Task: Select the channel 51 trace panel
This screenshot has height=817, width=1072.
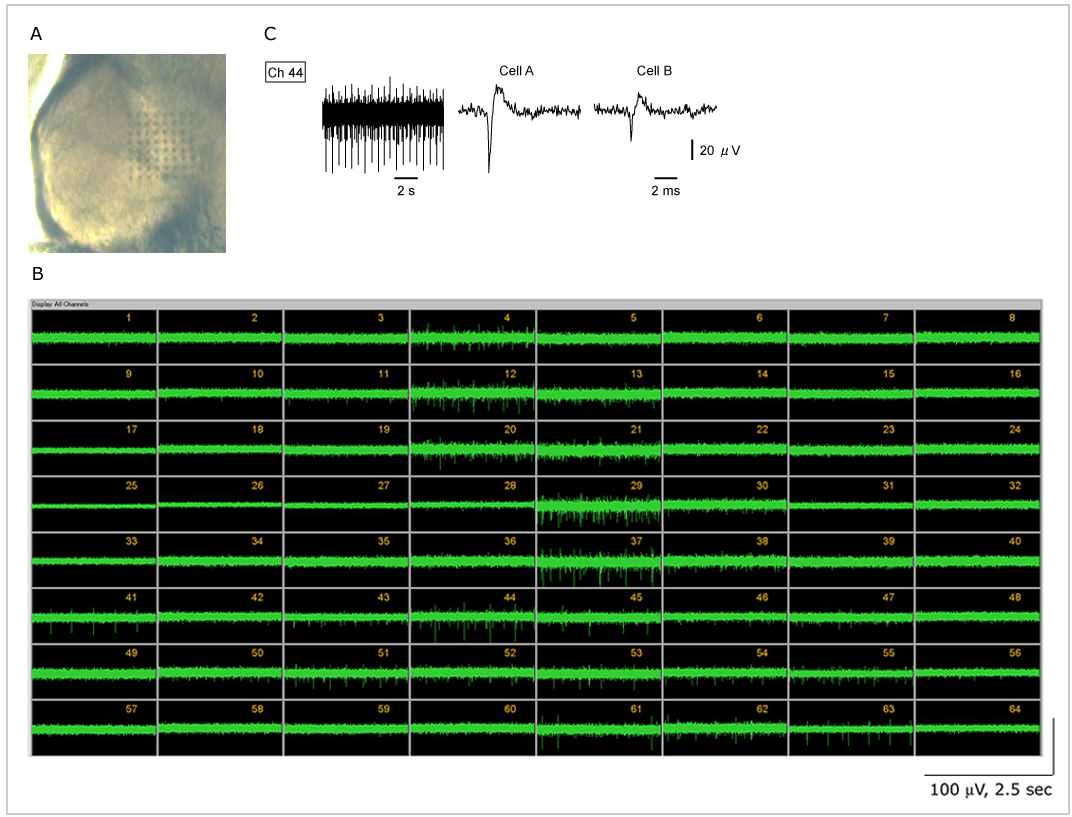Action: [346, 672]
